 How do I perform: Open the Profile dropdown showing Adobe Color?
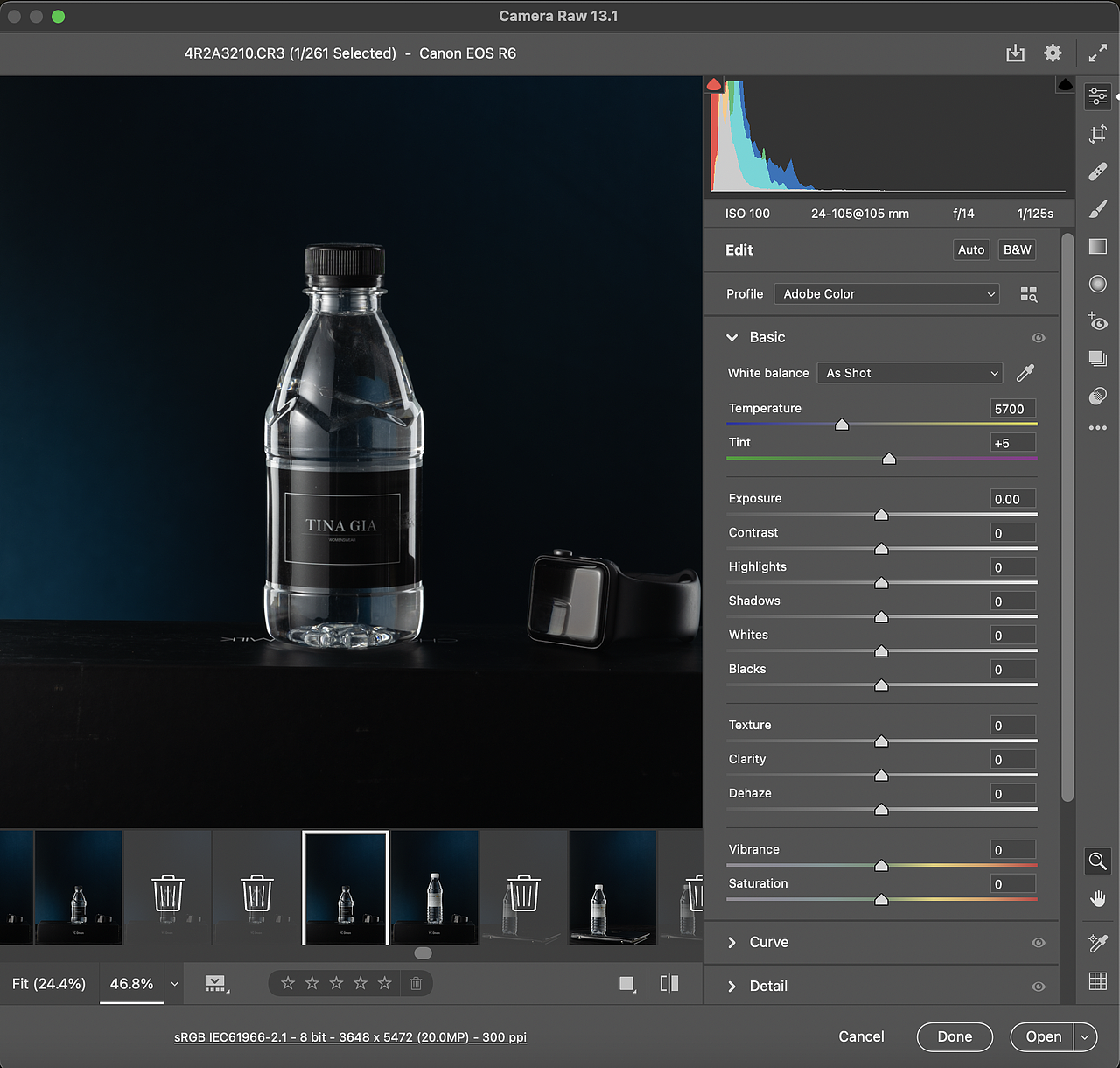[x=887, y=294]
